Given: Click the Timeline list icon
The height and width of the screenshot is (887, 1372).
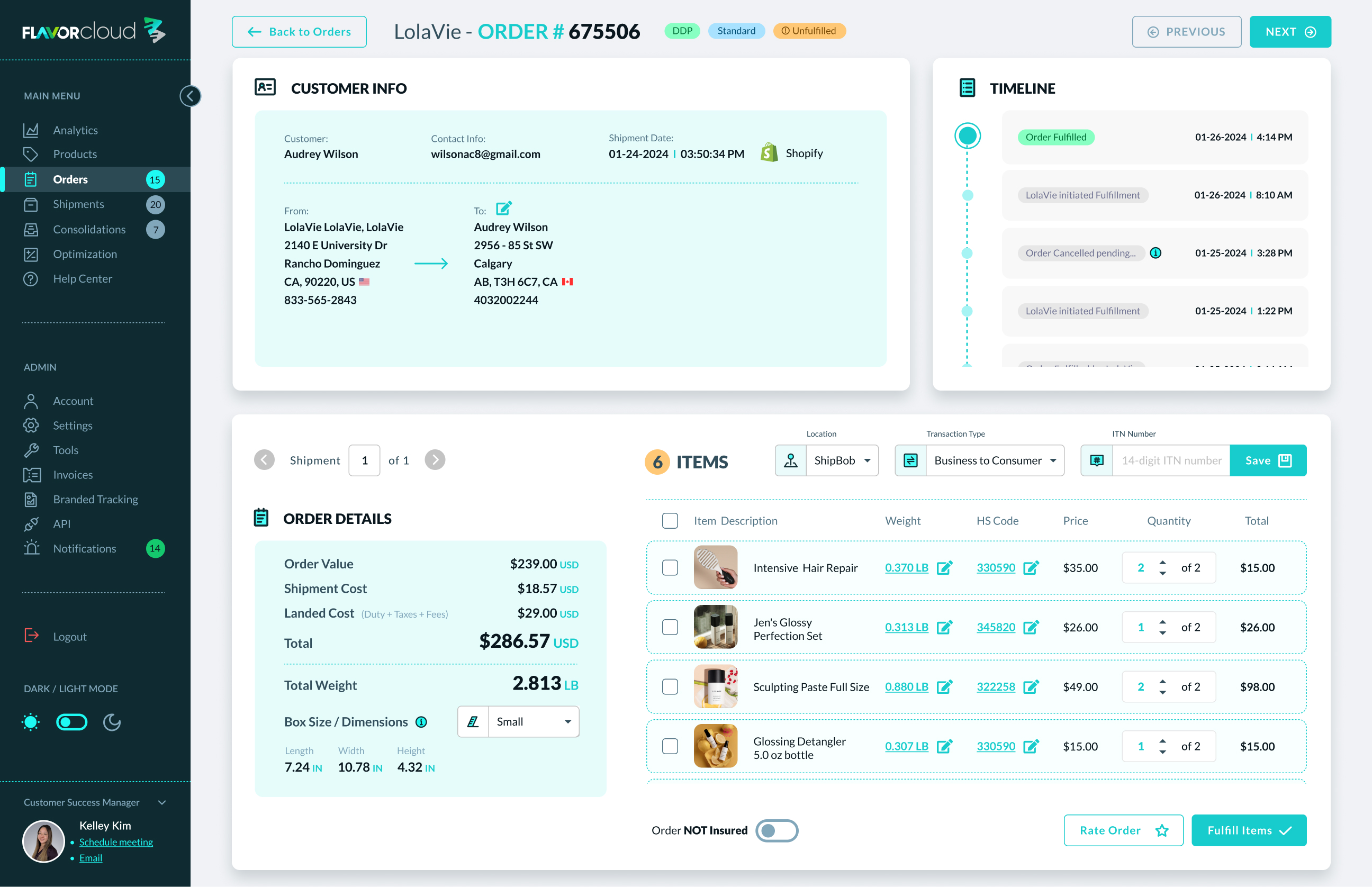Looking at the screenshot, I should tap(967, 88).
